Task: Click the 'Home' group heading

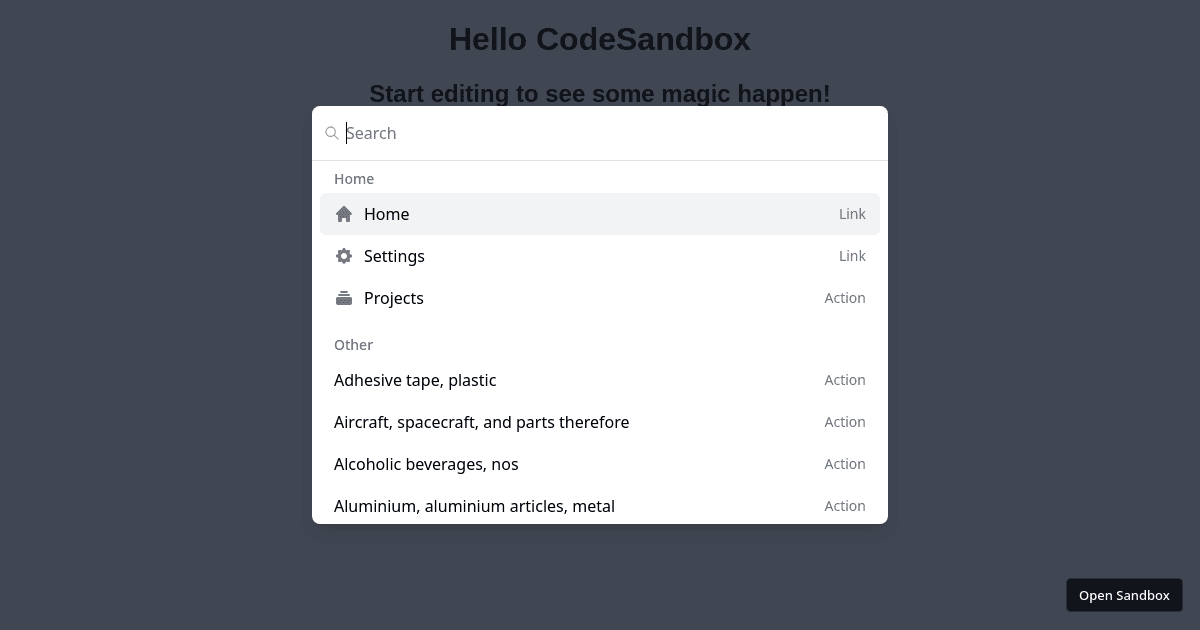Action: [354, 179]
